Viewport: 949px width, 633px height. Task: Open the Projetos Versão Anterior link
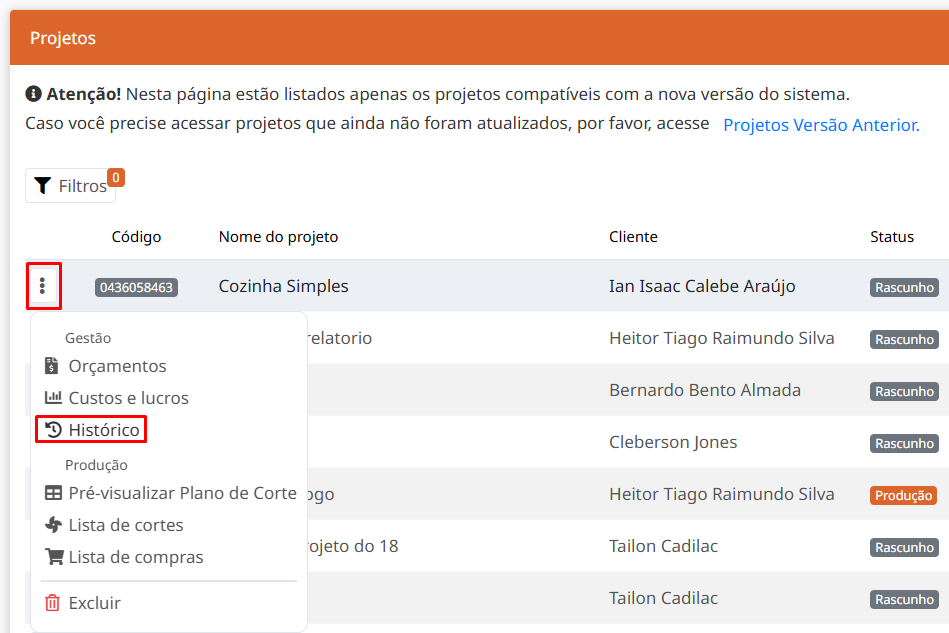pos(821,125)
